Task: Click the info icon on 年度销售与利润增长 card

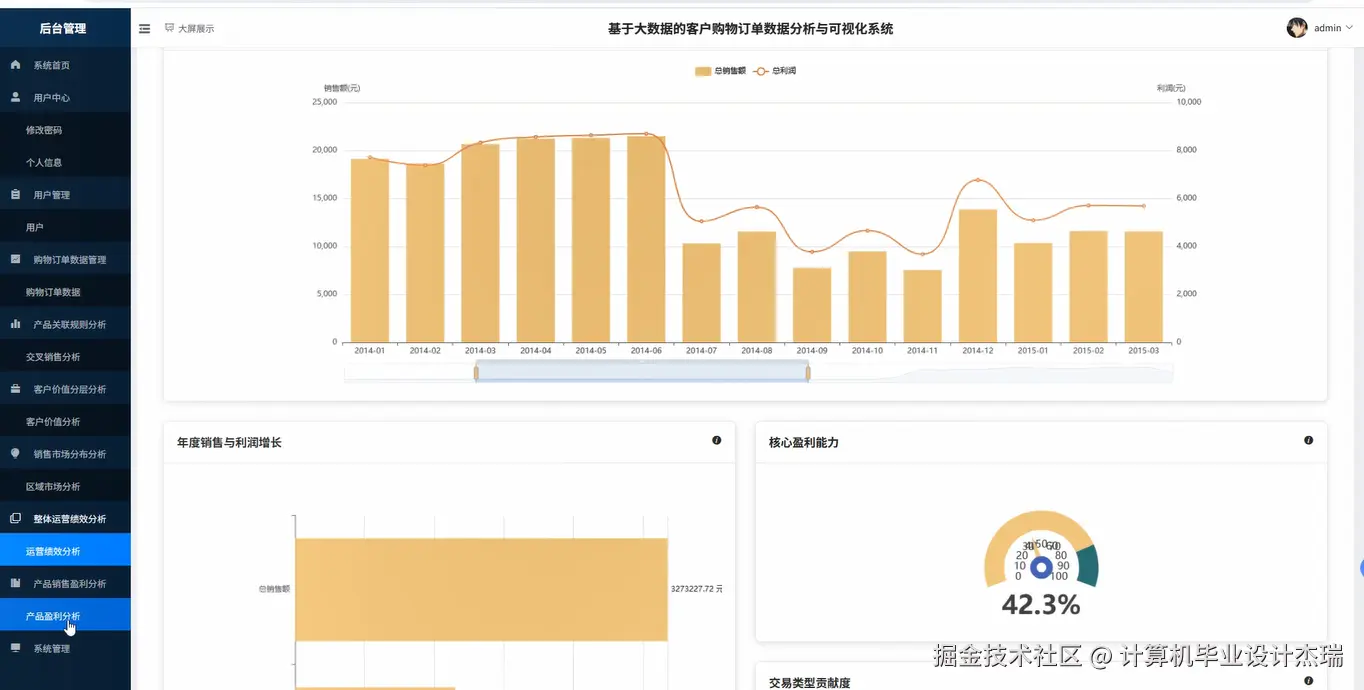Action: pos(716,440)
